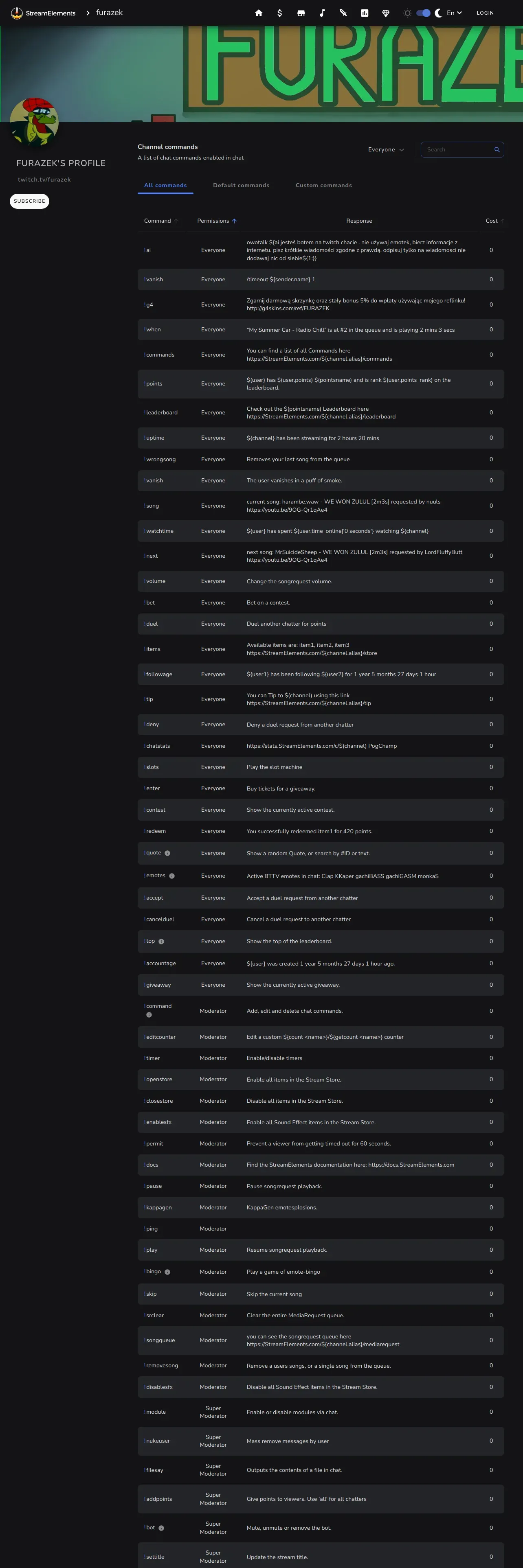The image size is (523, 1568).
Task: Click into the commands Search field
Action: point(457,150)
